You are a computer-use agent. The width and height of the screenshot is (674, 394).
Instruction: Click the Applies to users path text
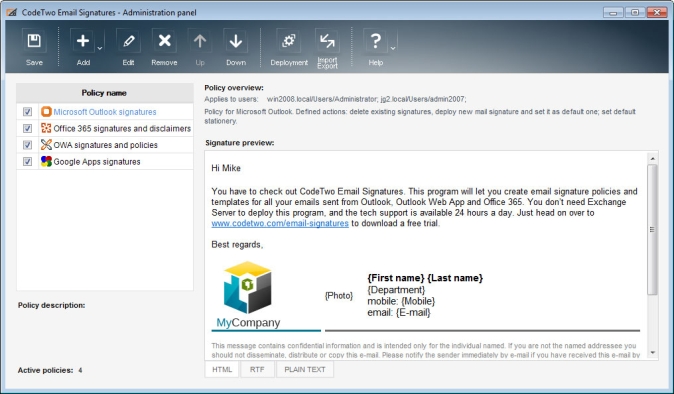click(366, 99)
